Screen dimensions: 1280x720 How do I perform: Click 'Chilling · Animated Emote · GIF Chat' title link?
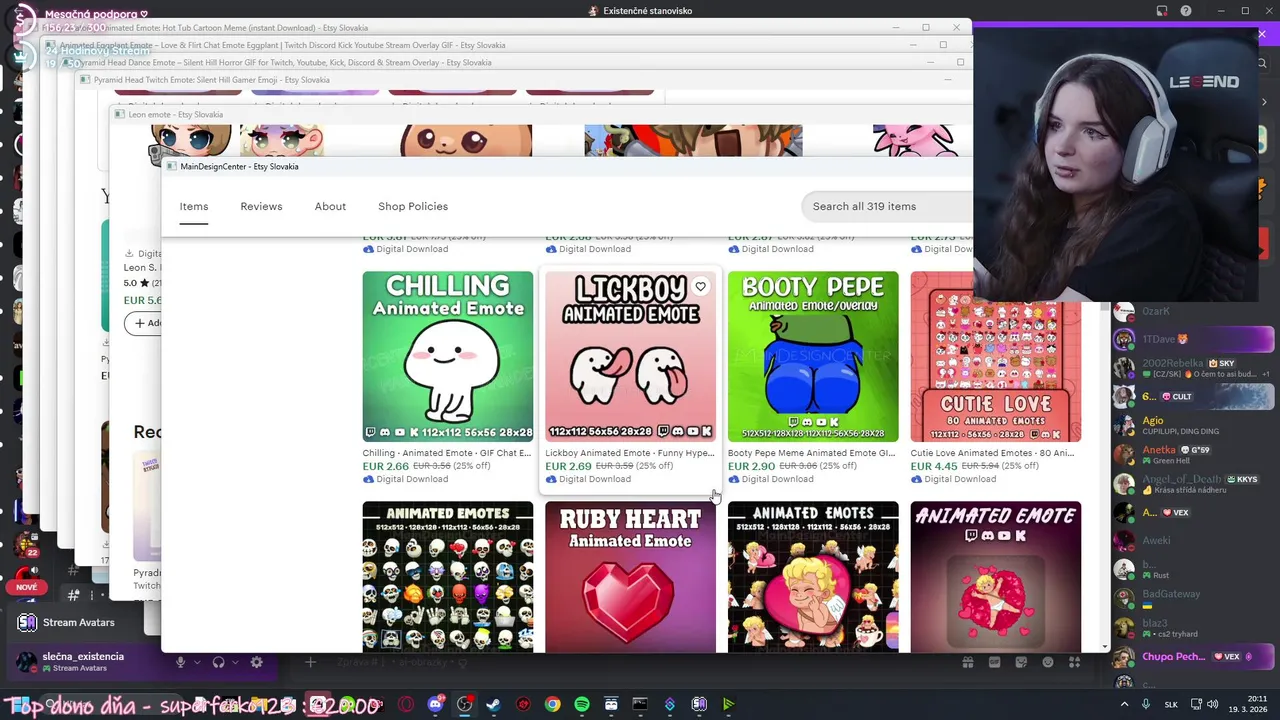click(x=447, y=453)
